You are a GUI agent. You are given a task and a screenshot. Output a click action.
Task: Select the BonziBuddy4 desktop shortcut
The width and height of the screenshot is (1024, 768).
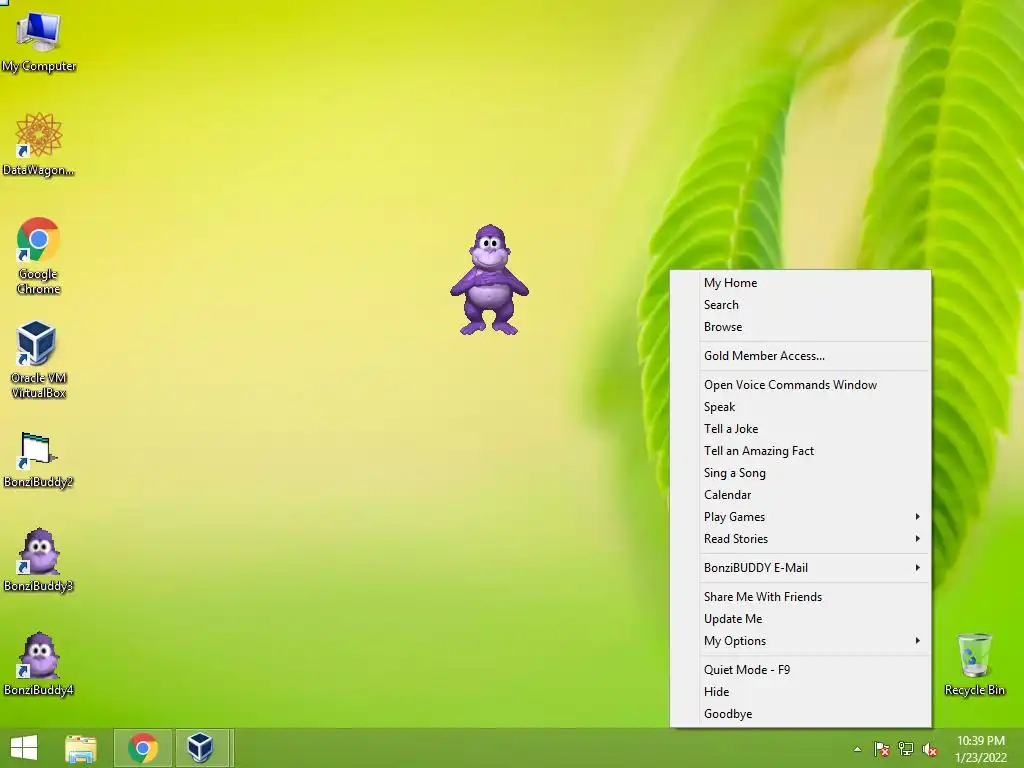[39, 664]
